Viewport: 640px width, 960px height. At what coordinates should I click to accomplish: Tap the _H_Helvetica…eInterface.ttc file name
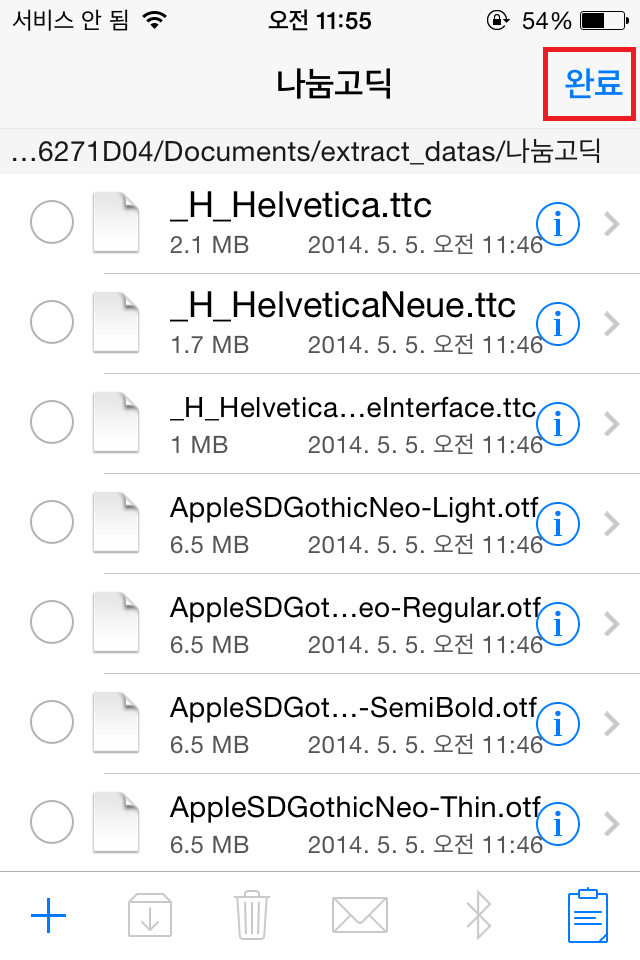click(352, 409)
